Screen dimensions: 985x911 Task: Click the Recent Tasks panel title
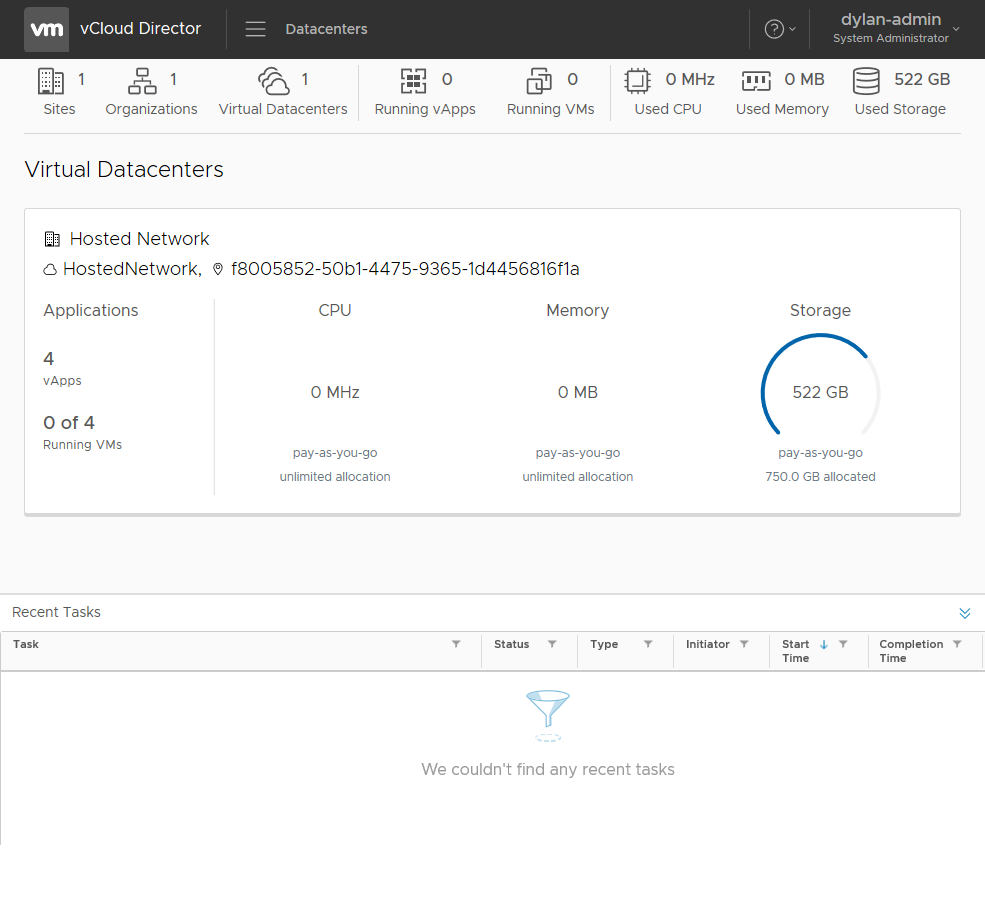coord(57,613)
